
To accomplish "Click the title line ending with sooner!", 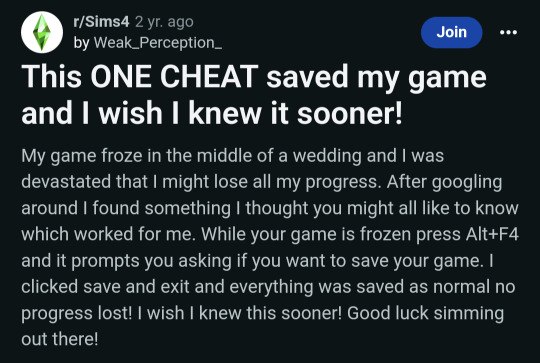I will tap(212, 114).
